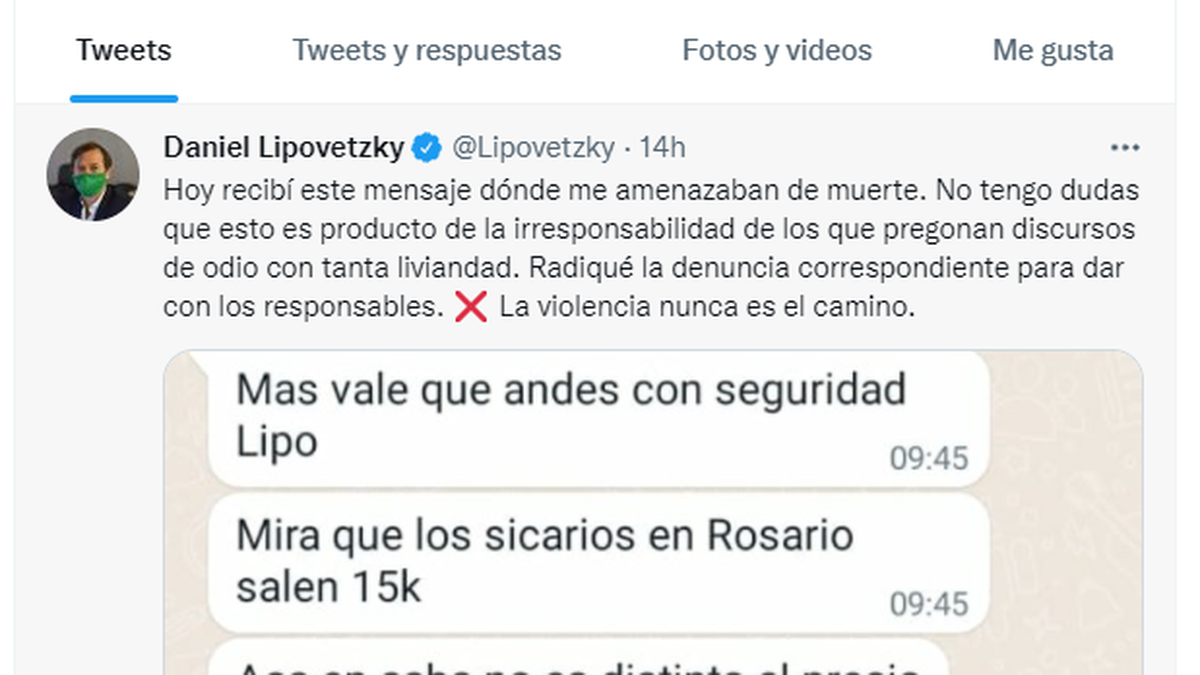Click the 14h tweet timestamp
1200x675 pixels.
coord(663,148)
